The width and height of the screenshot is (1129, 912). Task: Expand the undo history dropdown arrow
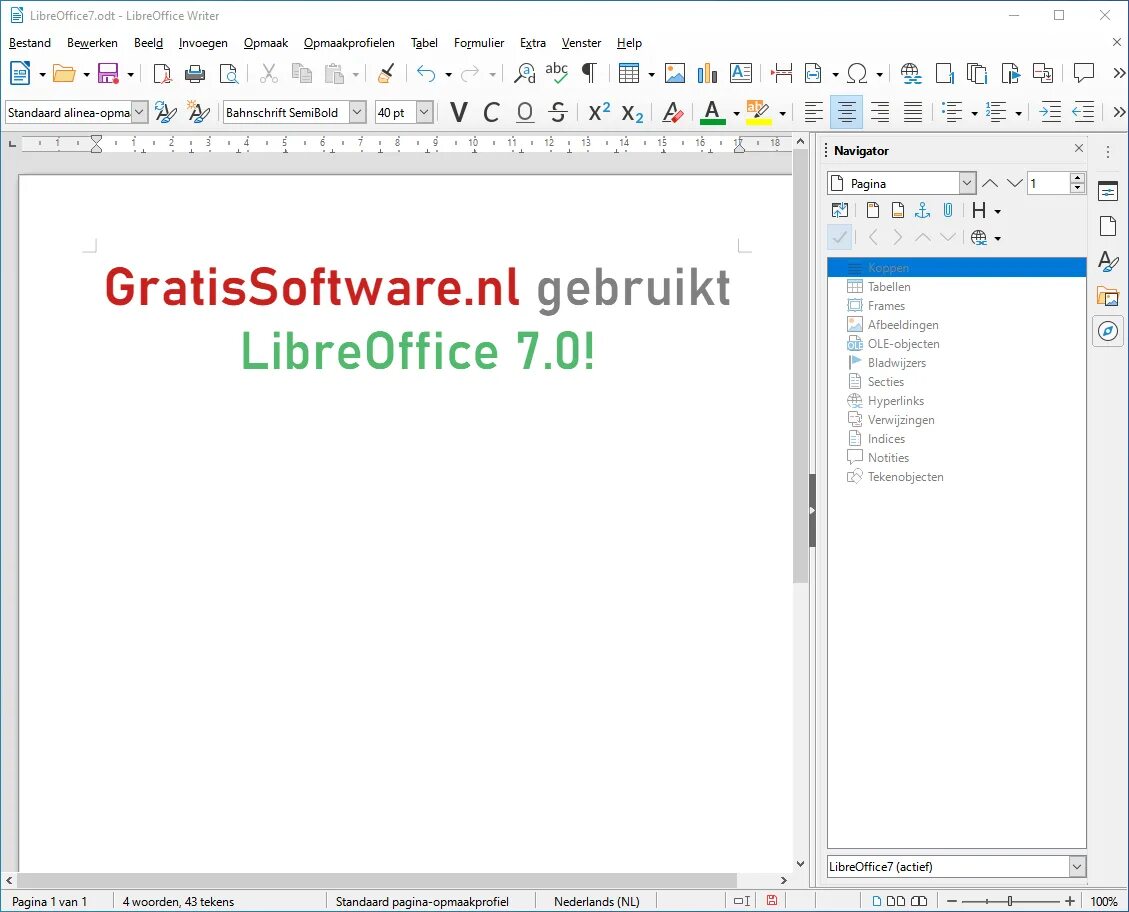tap(448, 74)
